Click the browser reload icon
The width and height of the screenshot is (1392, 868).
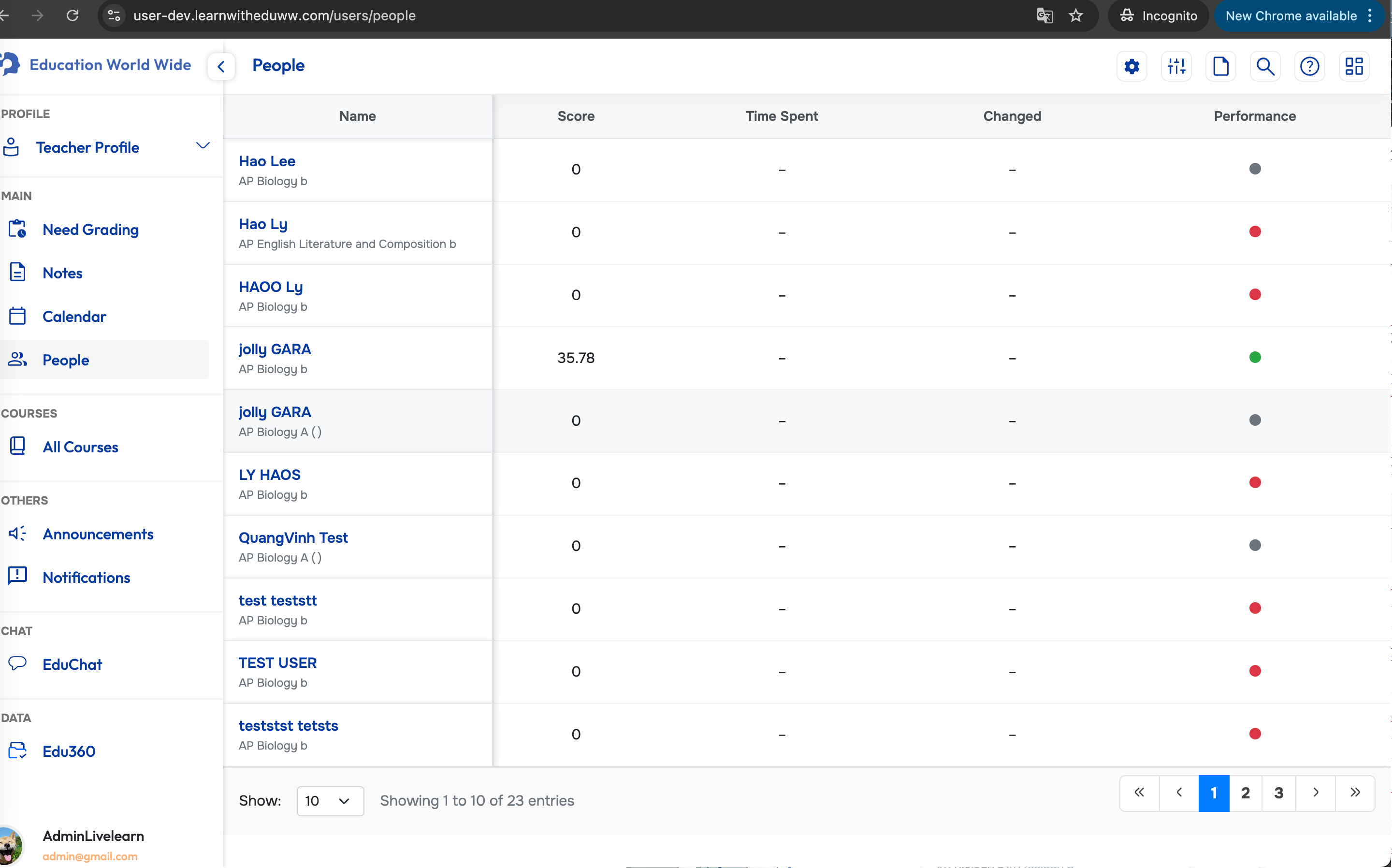pos(72,15)
